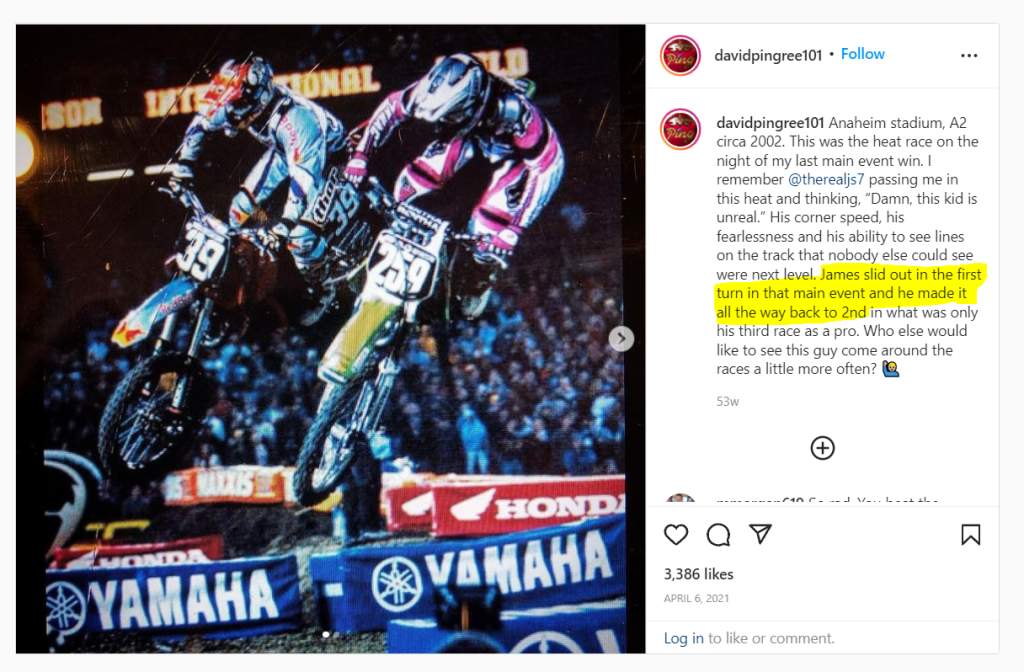Click the header profile avatar of davidpingree101

(x=680, y=56)
